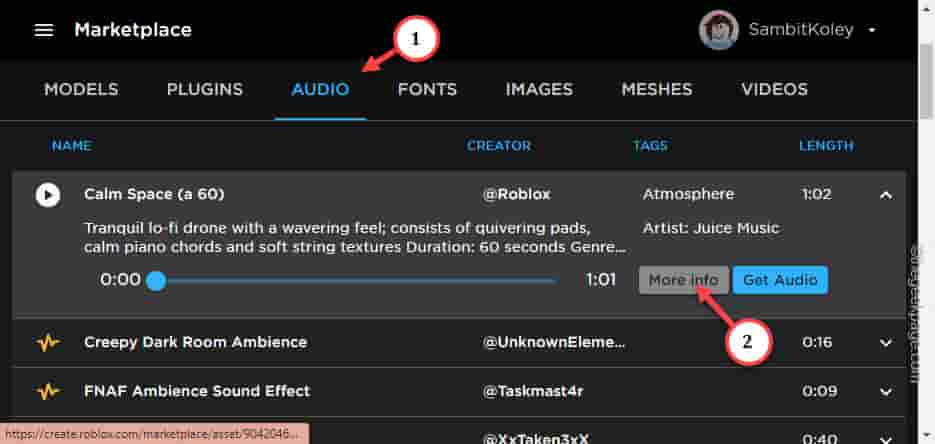Click waveform icon beside FNAF Ambience Sound Effect

click(48, 392)
